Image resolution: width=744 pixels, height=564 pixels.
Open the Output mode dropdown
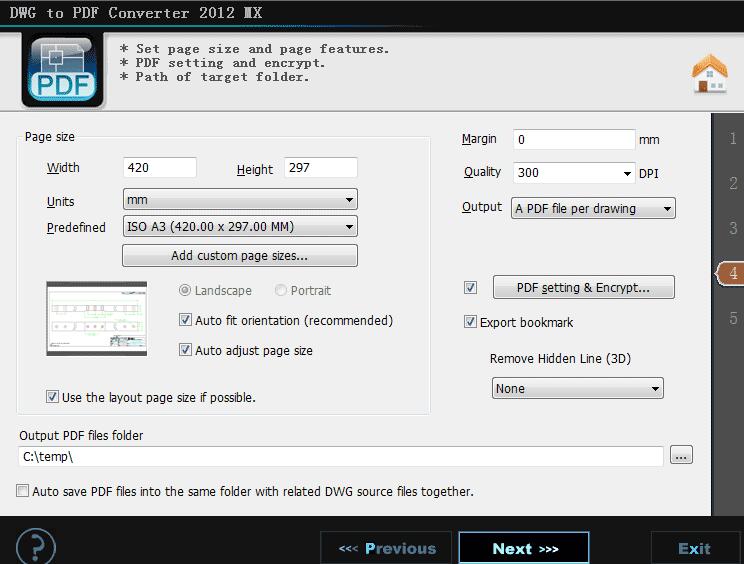click(593, 208)
